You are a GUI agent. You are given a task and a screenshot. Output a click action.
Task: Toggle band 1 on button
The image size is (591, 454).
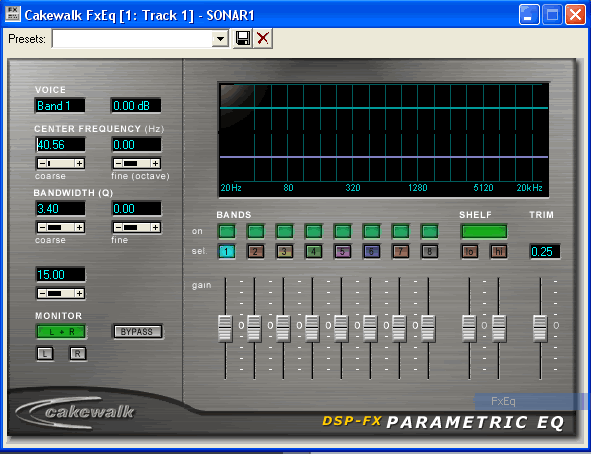227,231
